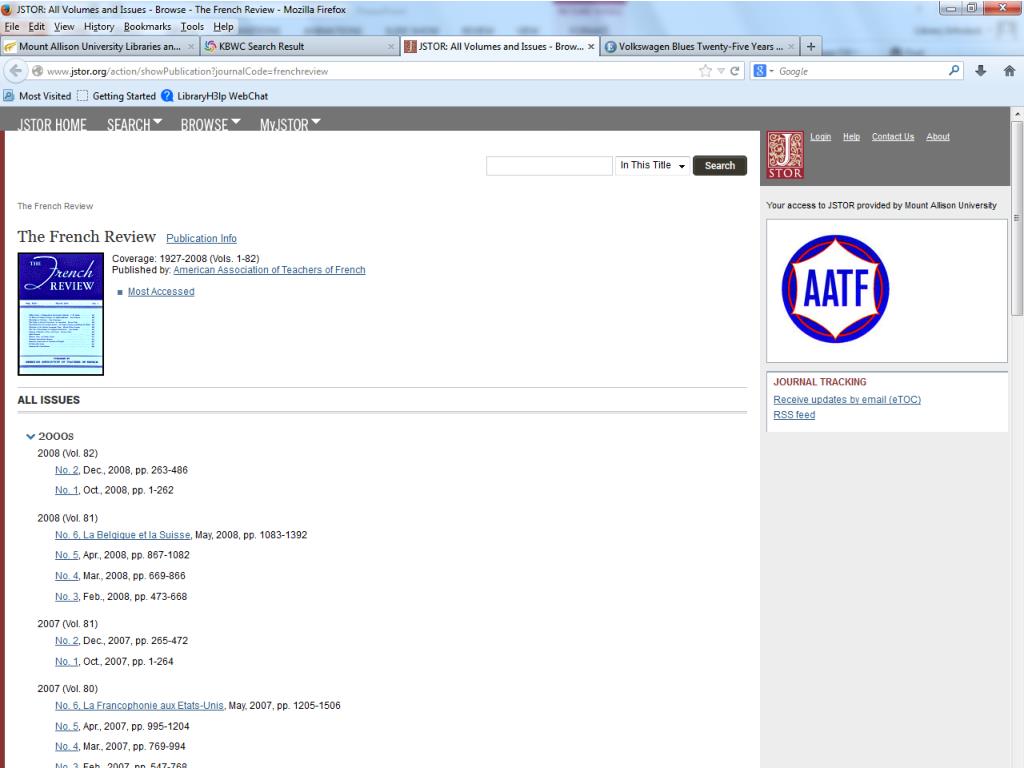The image size is (1024, 768).
Task: Go to JSTOR HOME
Action: (52, 124)
